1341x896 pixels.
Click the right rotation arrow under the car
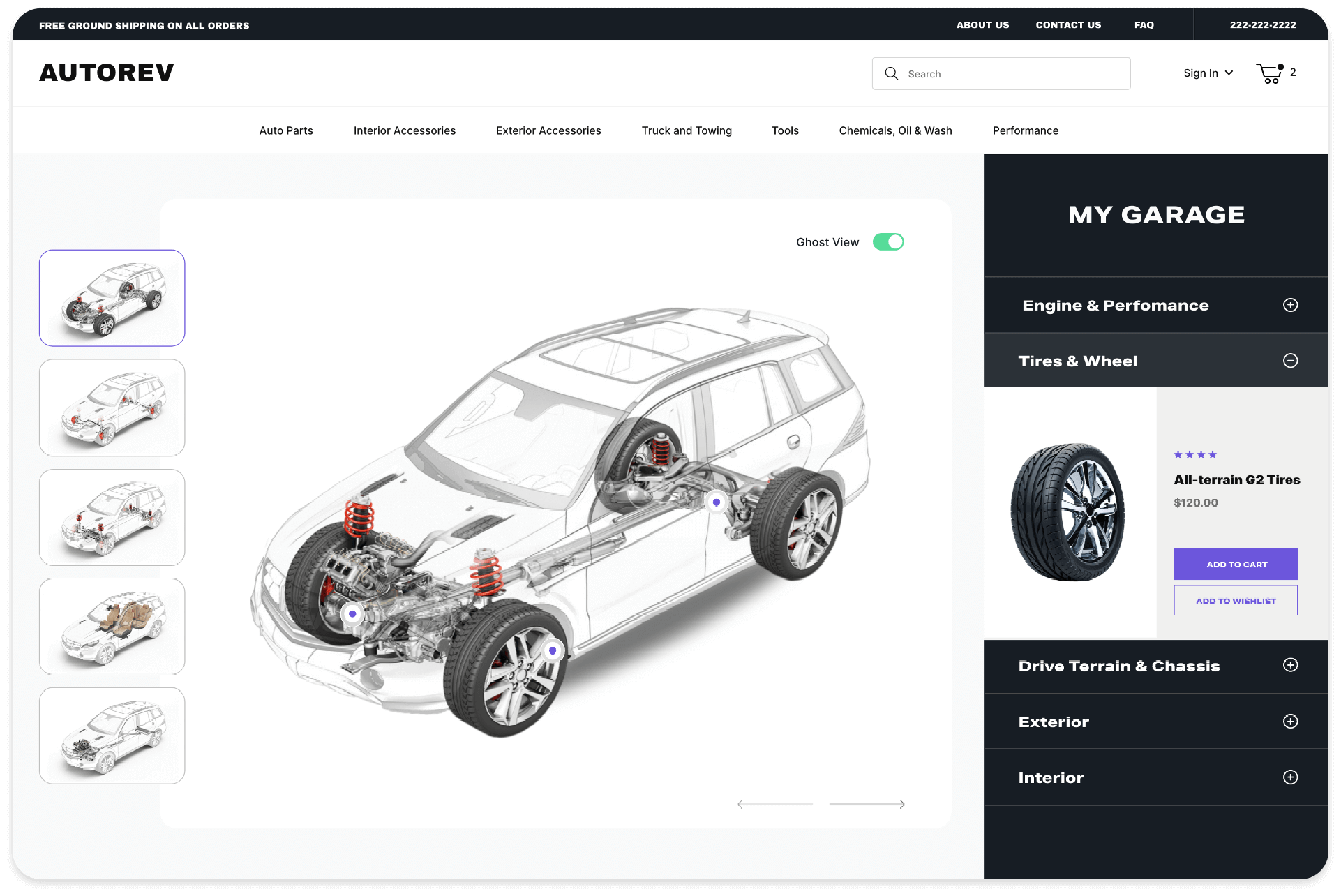[x=902, y=804]
